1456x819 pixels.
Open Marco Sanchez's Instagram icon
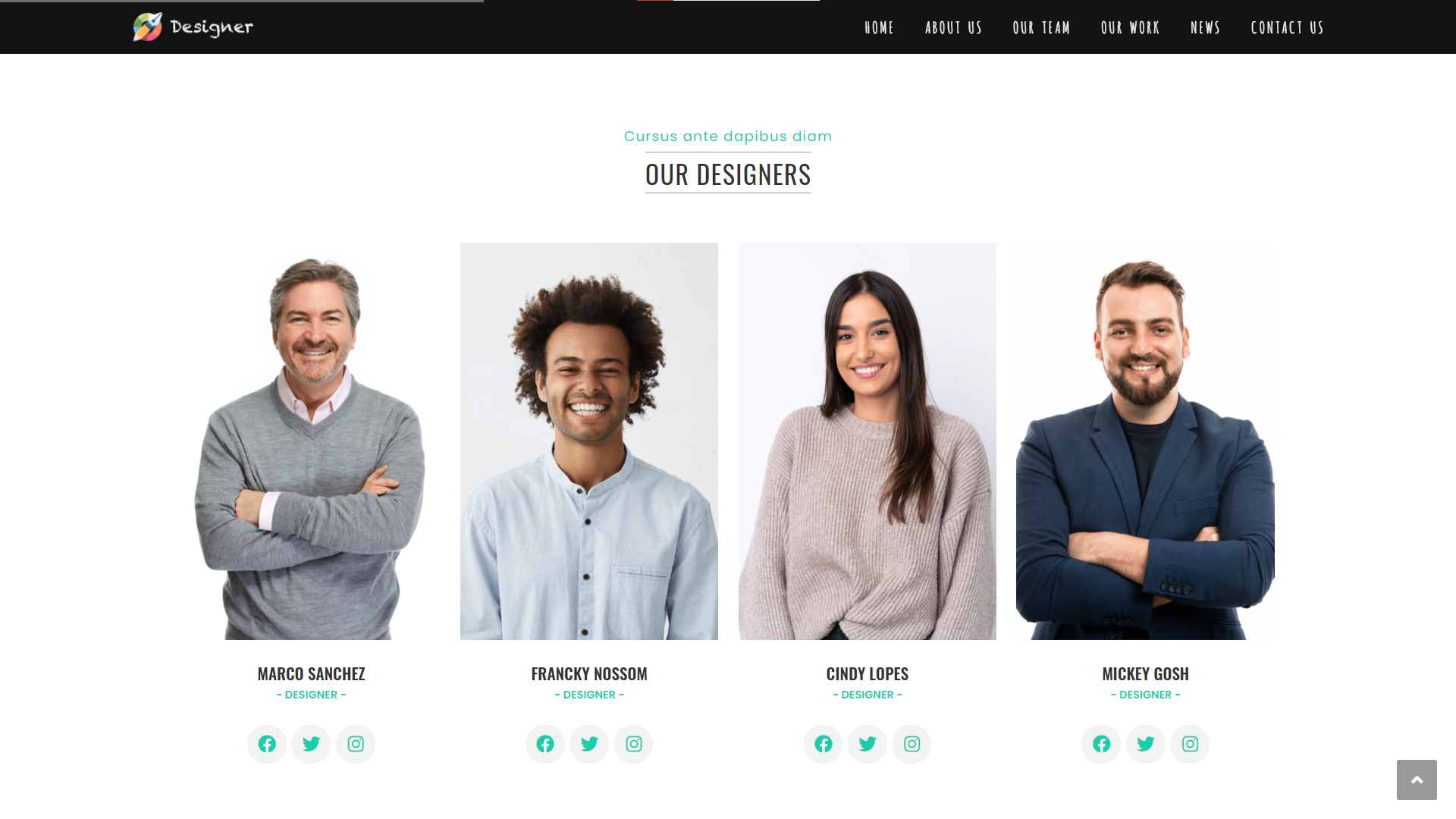click(x=356, y=744)
